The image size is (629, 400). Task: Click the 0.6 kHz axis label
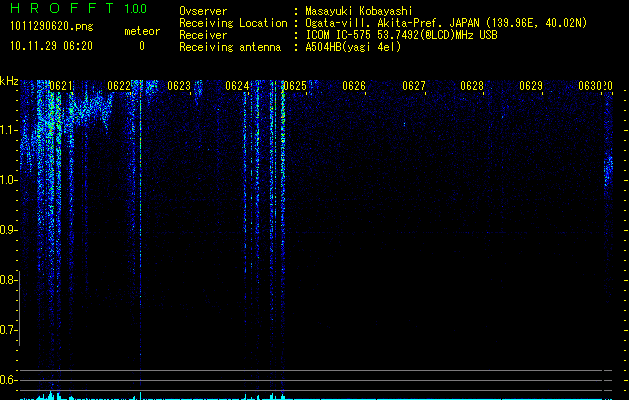point(8,380)
